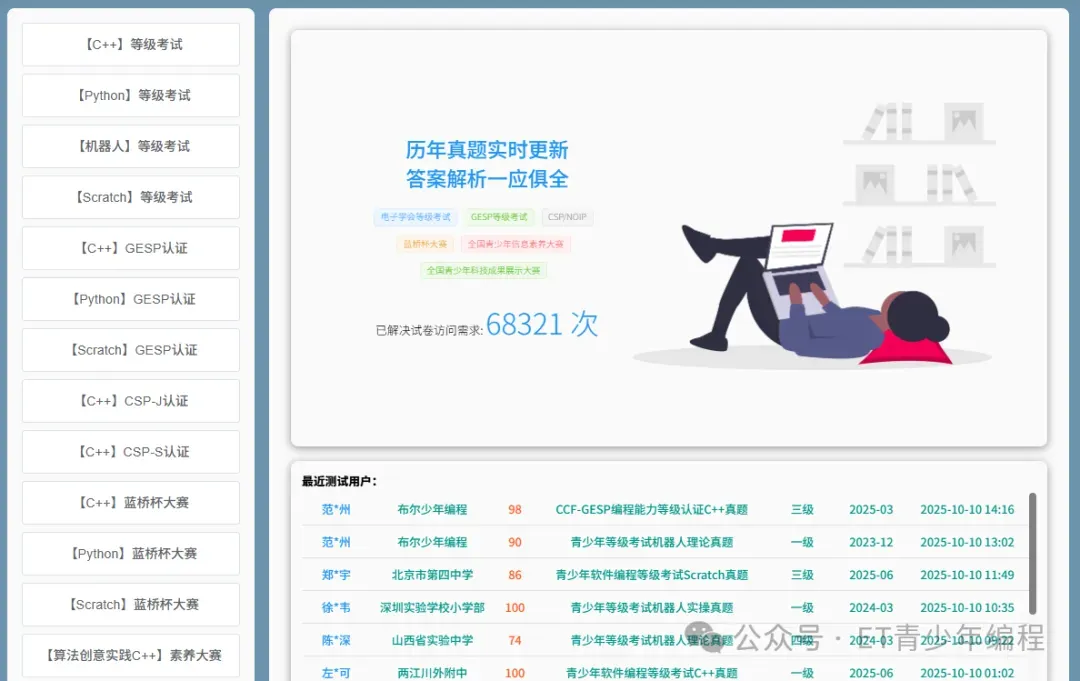Click school 两江川外附中
The width and height of the screenshot is (1080, 681).
pyautogui.click(x=432, y=673)
